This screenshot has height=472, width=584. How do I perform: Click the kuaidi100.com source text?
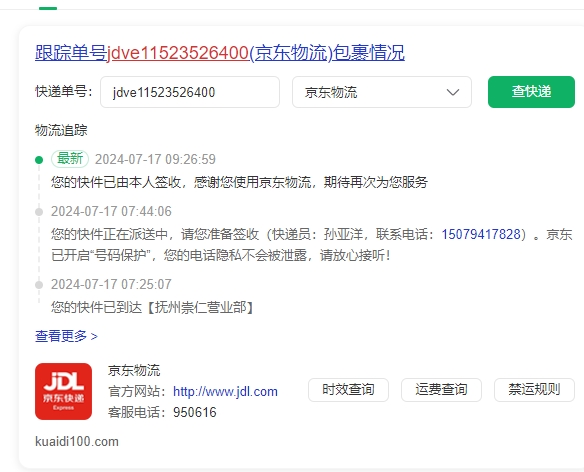click(x=77, y=441)
